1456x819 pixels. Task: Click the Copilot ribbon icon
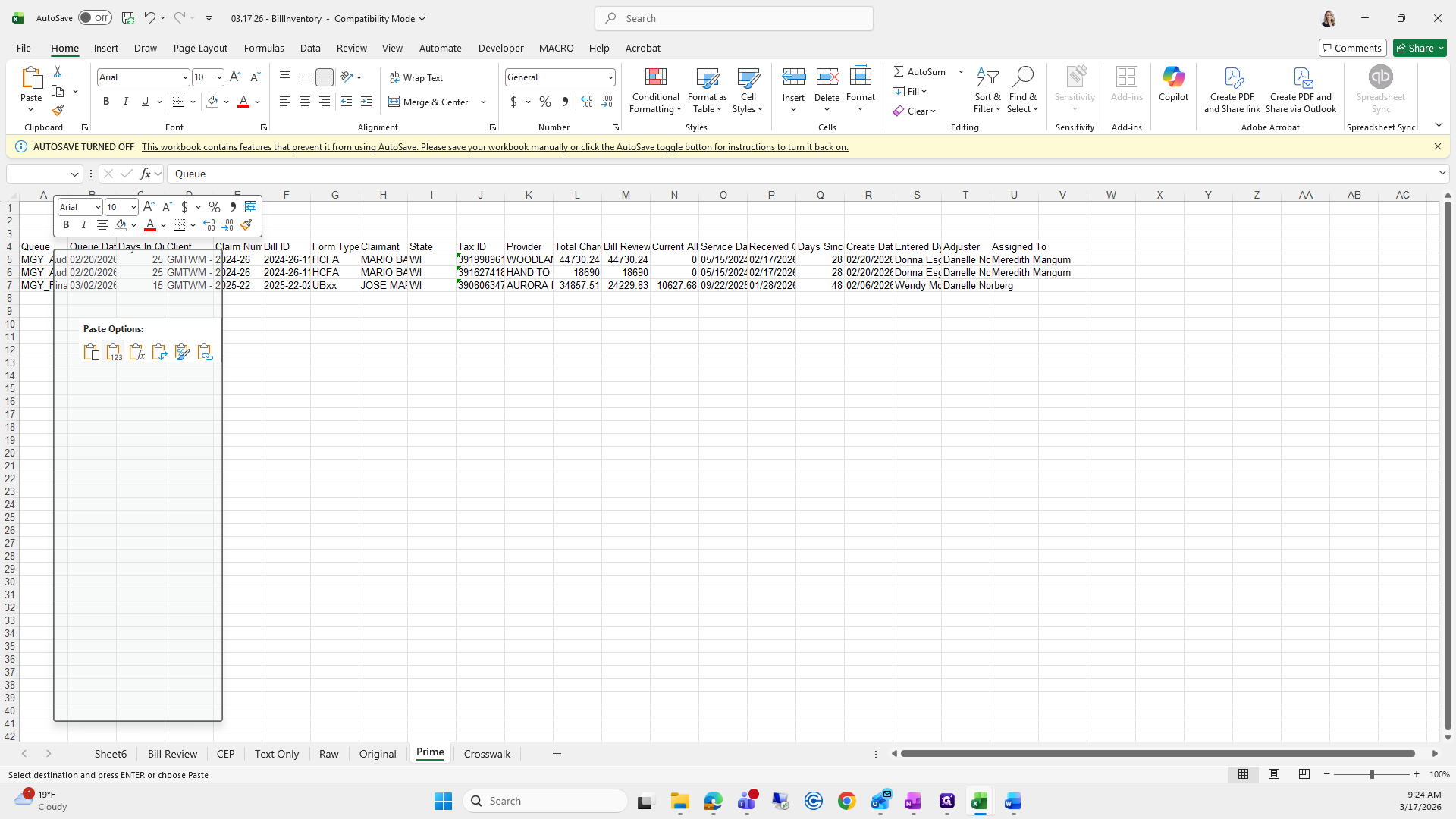pos(1173,83)
